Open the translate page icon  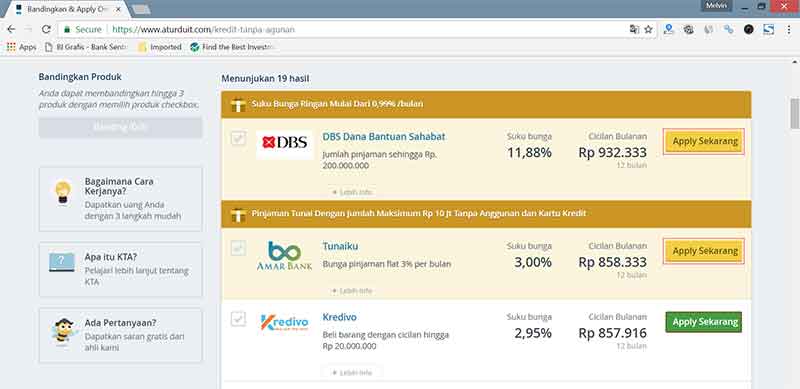coord(634,30)
